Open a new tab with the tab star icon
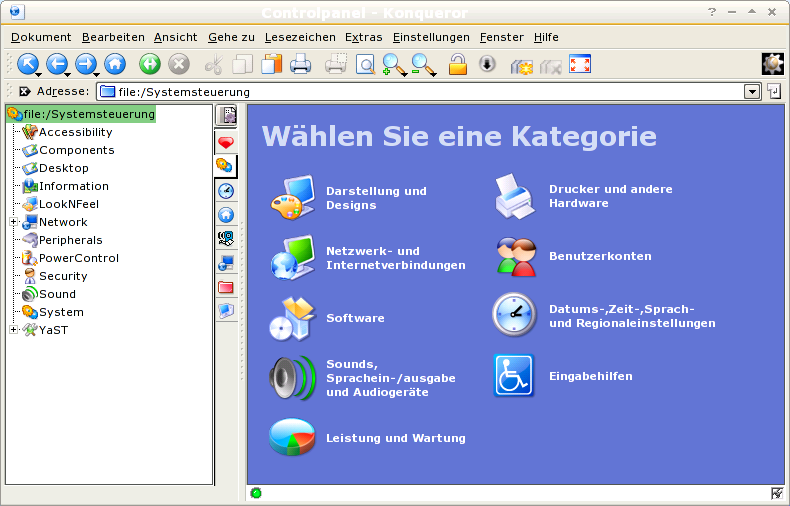The image size is (790, 506). (521, 66)
